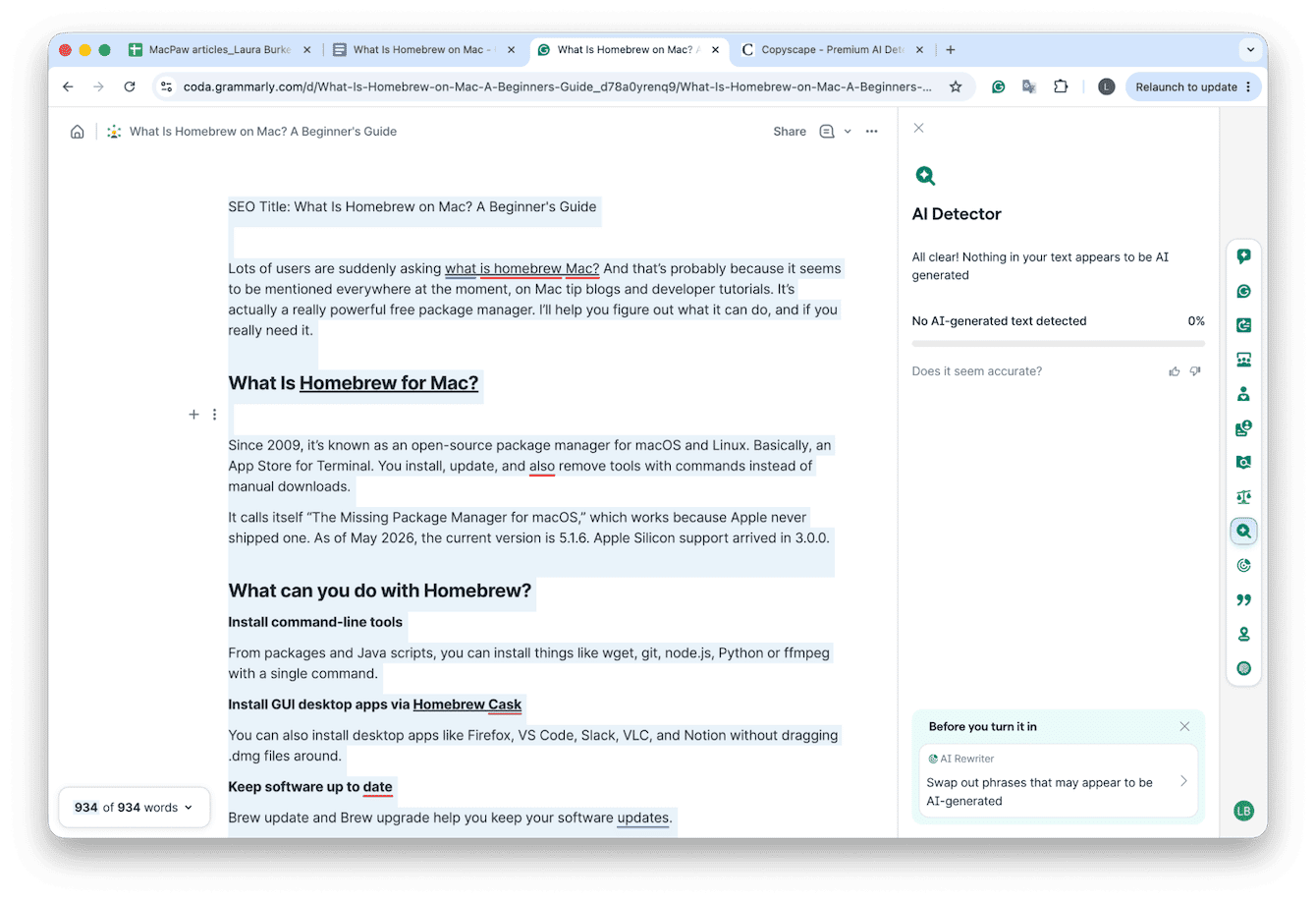
Task: Click the underlined word 'updates'
Action: pyautogui.click(x=643, y=817)
